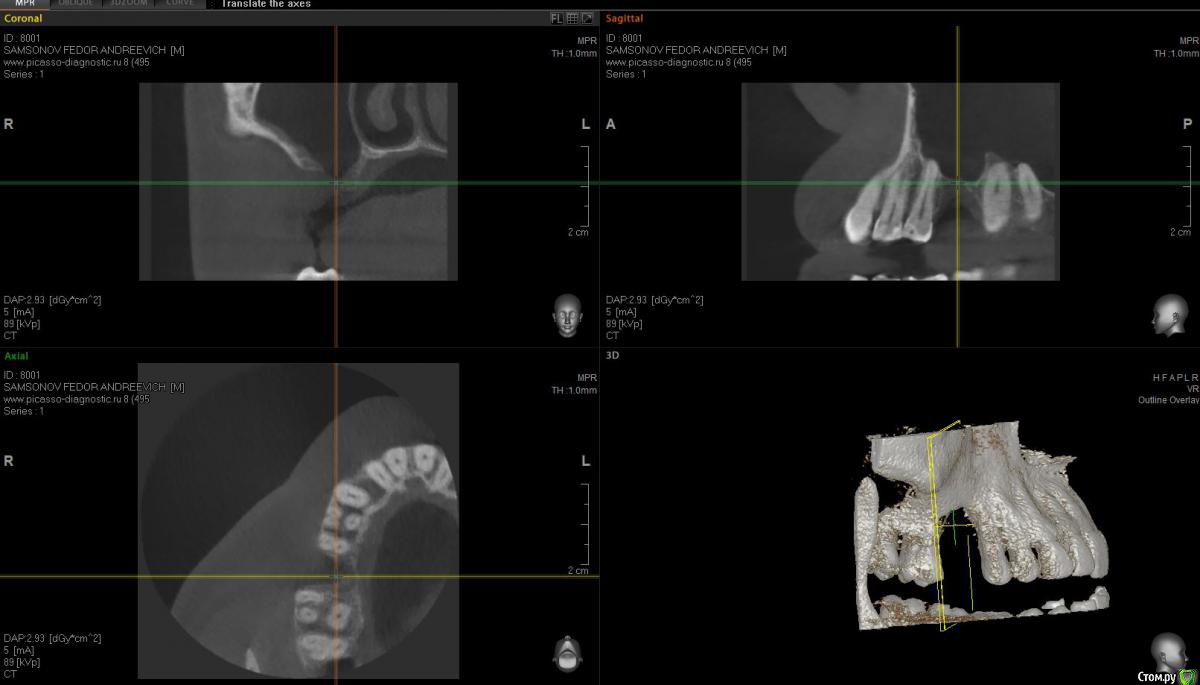The height and width of the screenshot is (685, 1200).
Task: Select the Sagittal view title
Action: [x=624, y=18]
